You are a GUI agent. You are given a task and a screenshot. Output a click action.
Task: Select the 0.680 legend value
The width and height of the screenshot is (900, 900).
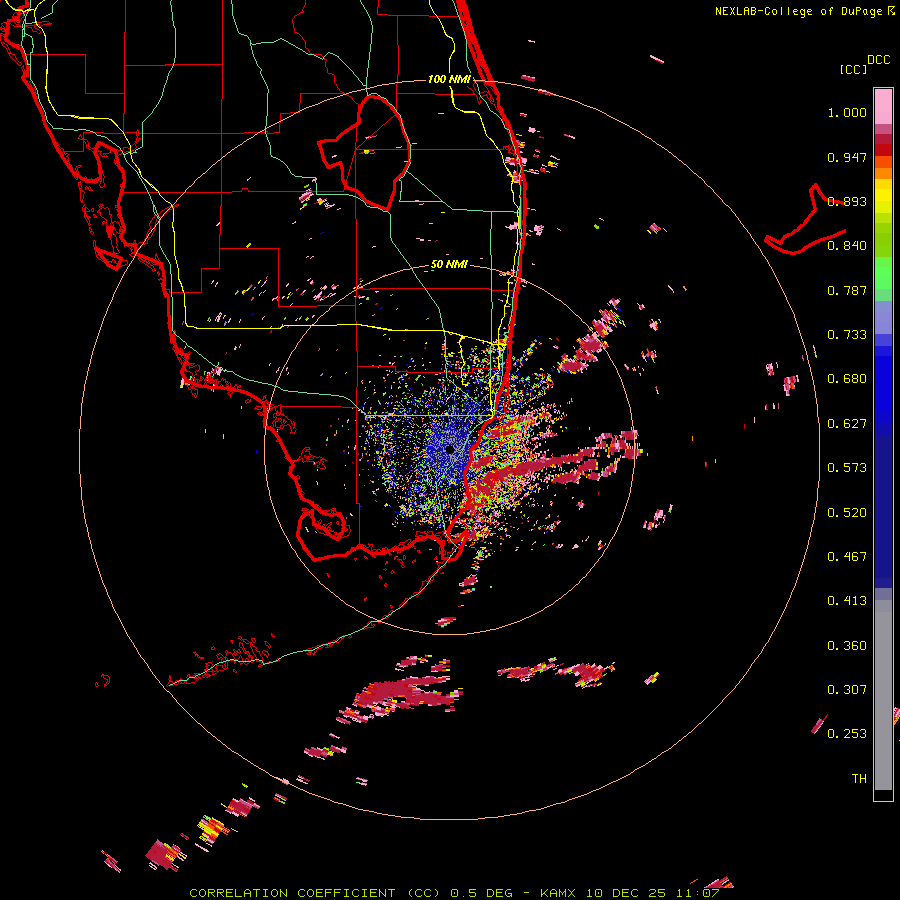click(x=847, y=379)
